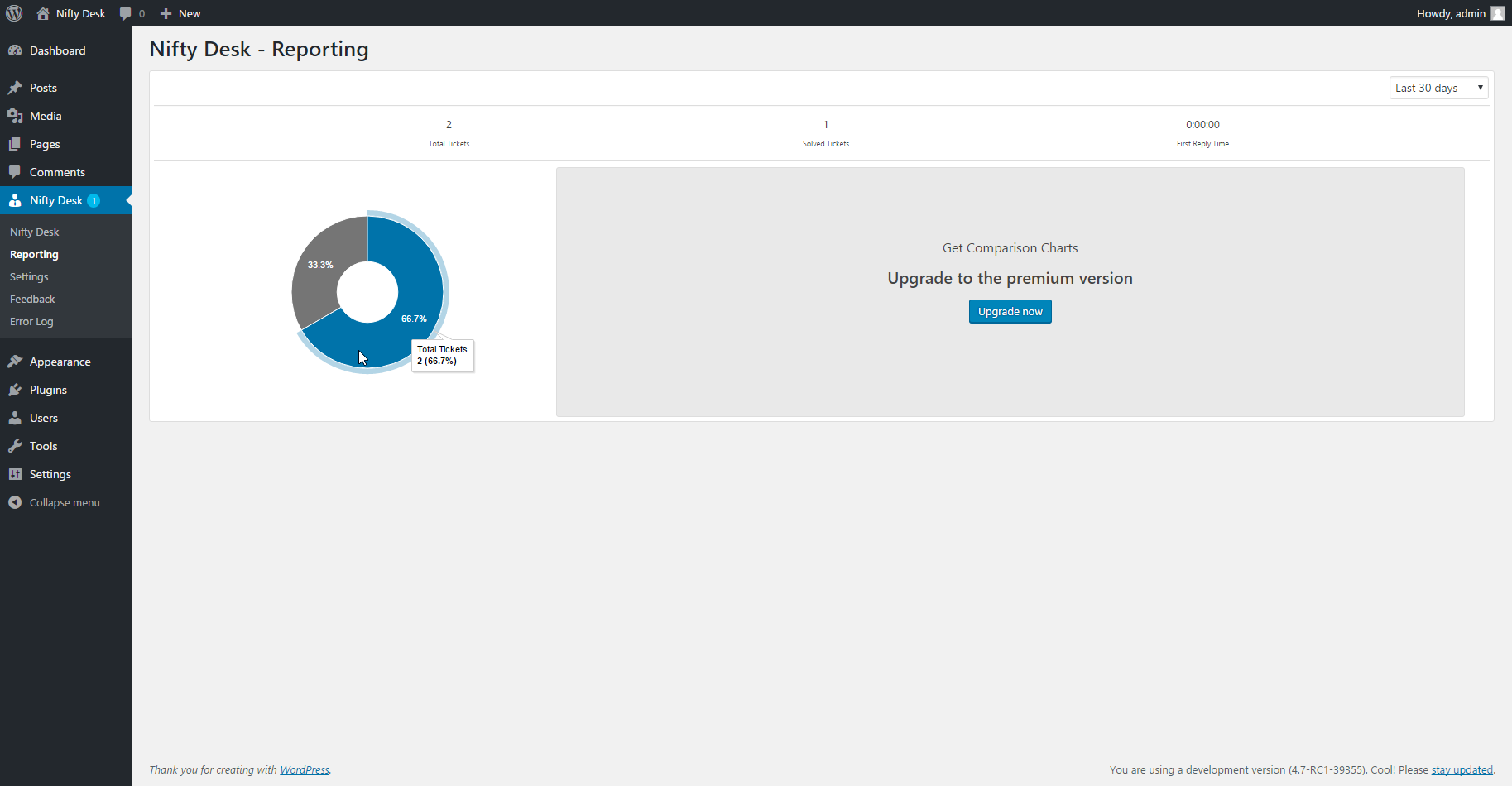Click Collapse menu text
The height and width of the screenshot is (786, 1512).
click(65, 502)
